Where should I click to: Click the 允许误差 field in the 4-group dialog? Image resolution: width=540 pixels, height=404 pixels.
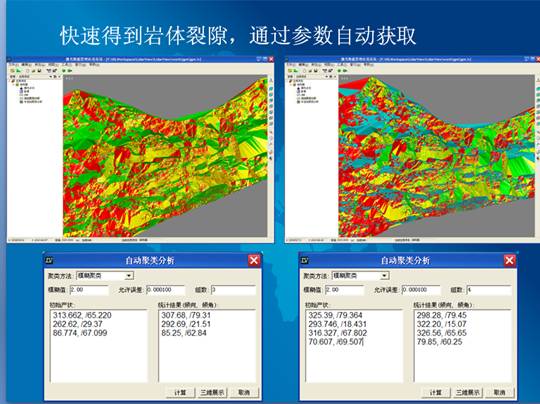[x=421, y=290]
